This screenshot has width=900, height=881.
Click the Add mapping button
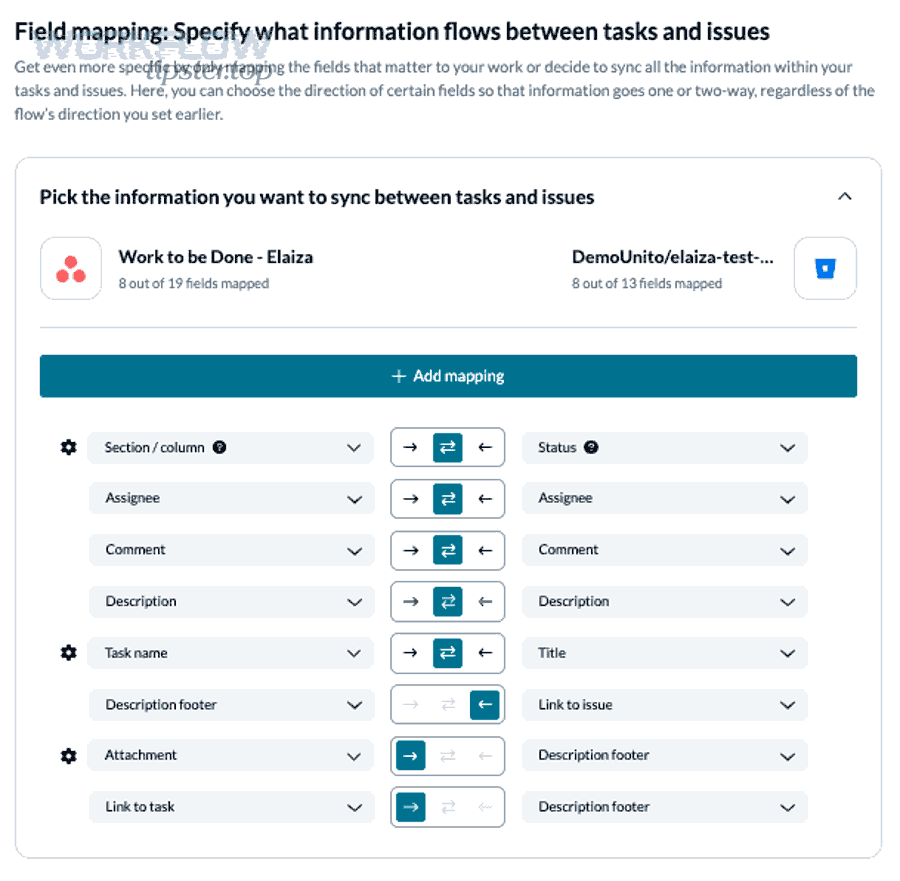(x=448, y=376)
